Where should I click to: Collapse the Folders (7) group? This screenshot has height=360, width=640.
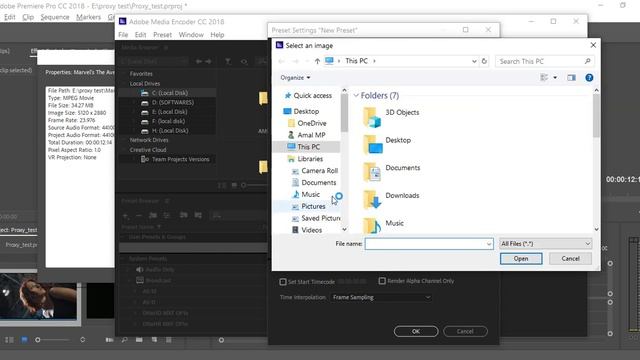point(356,96)
